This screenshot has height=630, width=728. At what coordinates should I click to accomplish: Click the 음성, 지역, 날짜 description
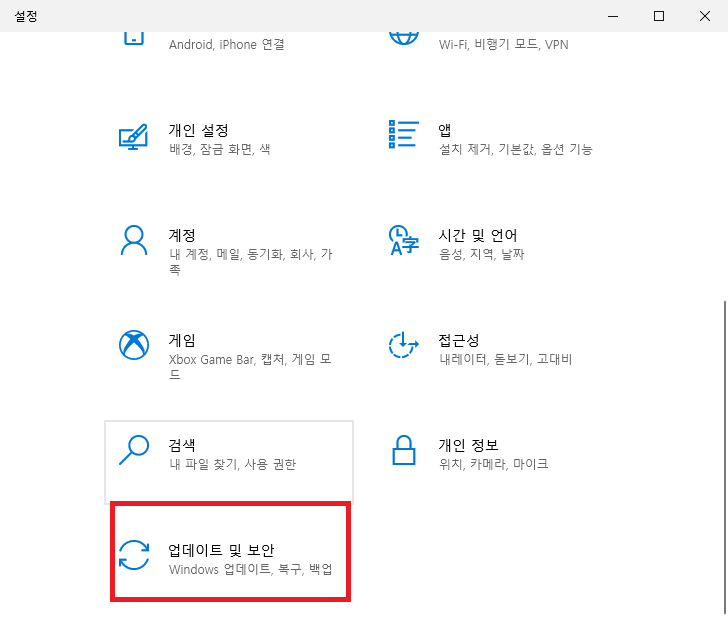pos(481,254)
